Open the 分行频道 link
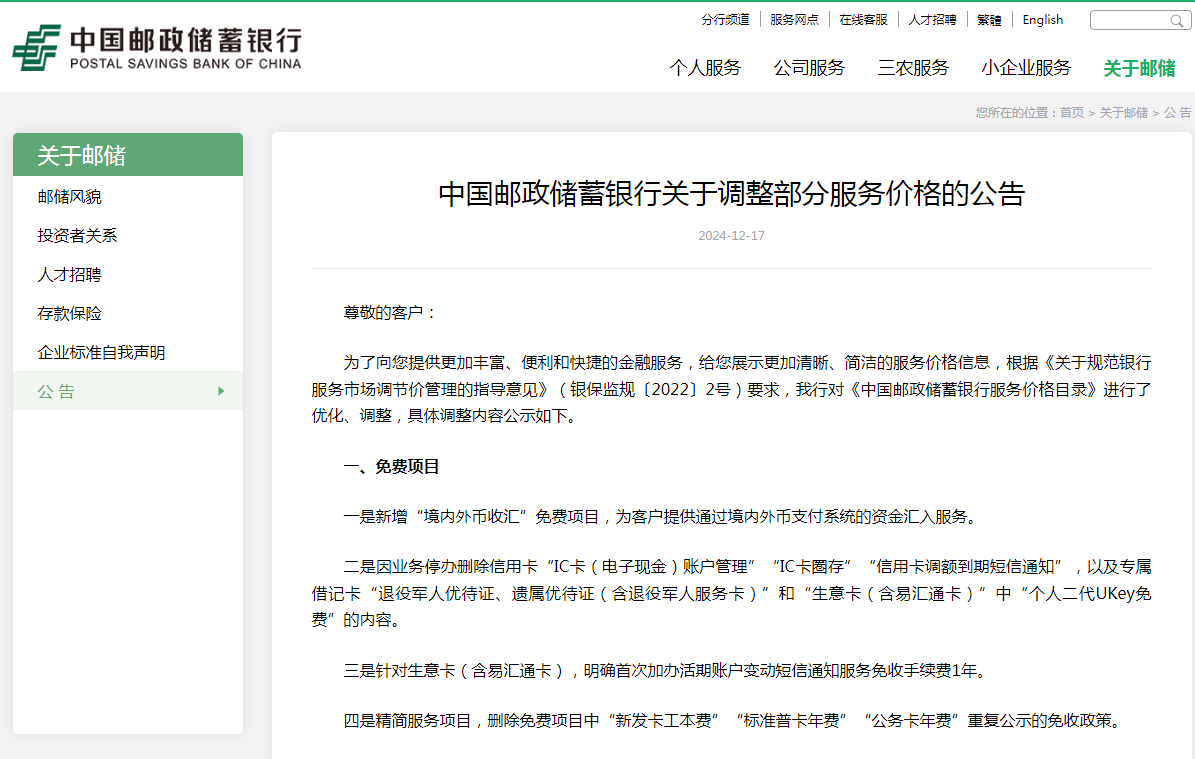The image size is (1195, 759). 724,19
